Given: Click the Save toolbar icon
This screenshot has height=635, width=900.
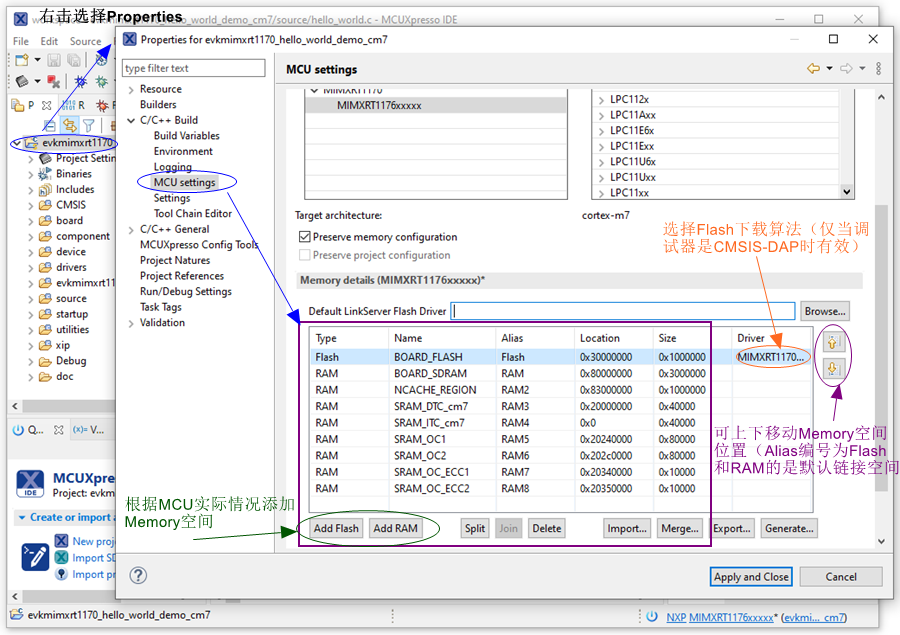Looking at the screenshot, I should point(54,60).
